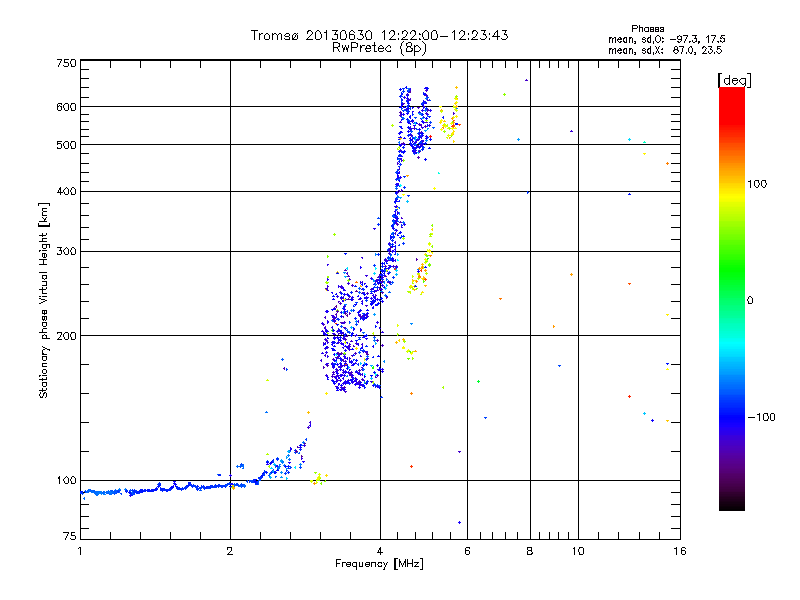Click the 'mean, sd,O: -97.3, 17.5' statistic

coord(666,39)
